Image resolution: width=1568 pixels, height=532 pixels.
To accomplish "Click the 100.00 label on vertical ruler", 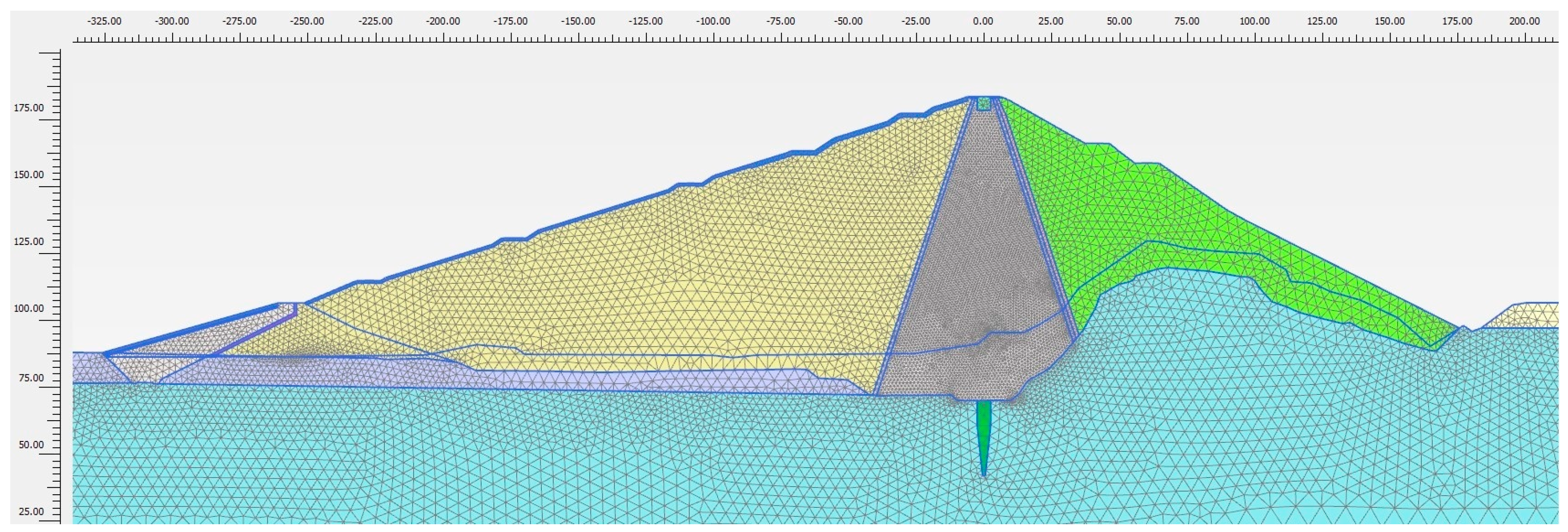I will tap(29, 308).
